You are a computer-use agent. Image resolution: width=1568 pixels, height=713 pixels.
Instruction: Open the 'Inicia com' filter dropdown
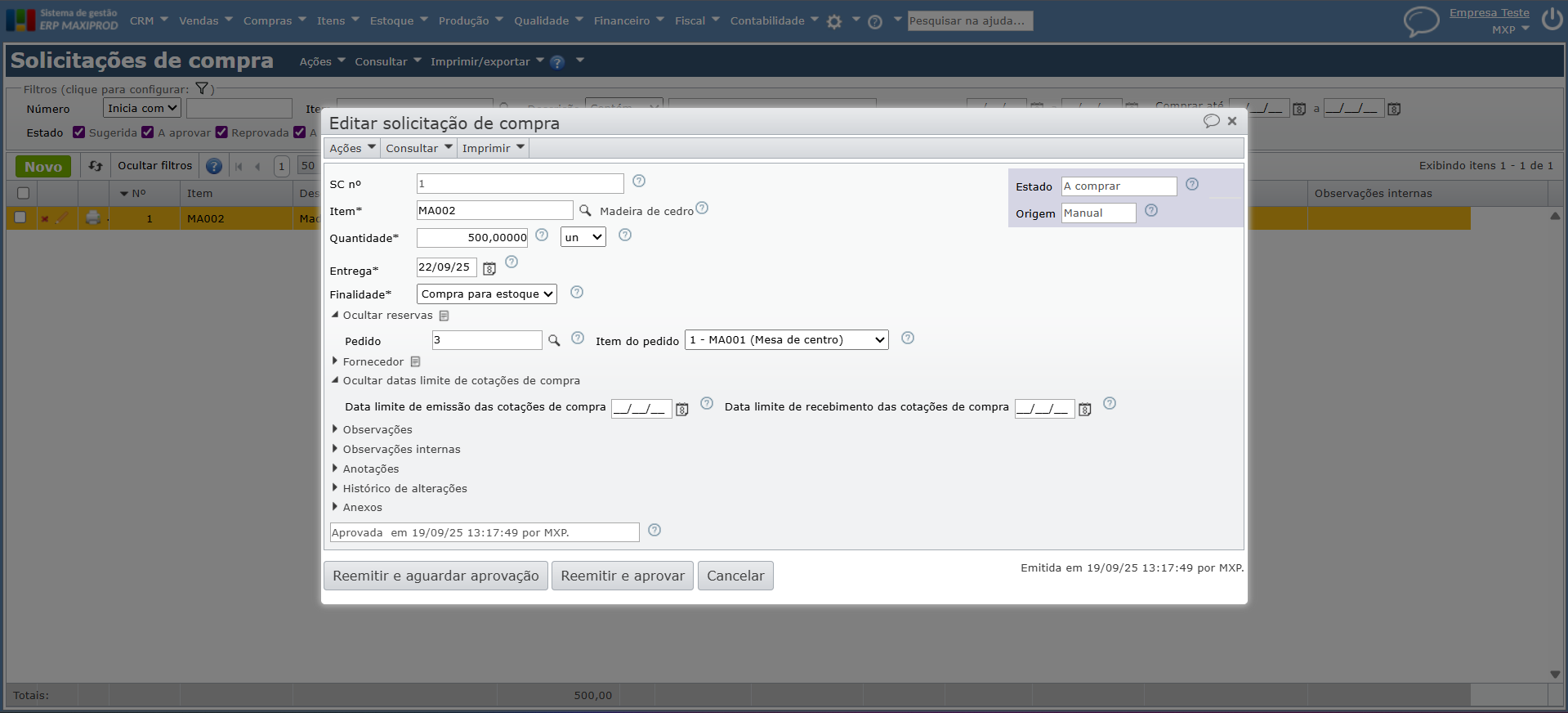click(x=142, y=108)
